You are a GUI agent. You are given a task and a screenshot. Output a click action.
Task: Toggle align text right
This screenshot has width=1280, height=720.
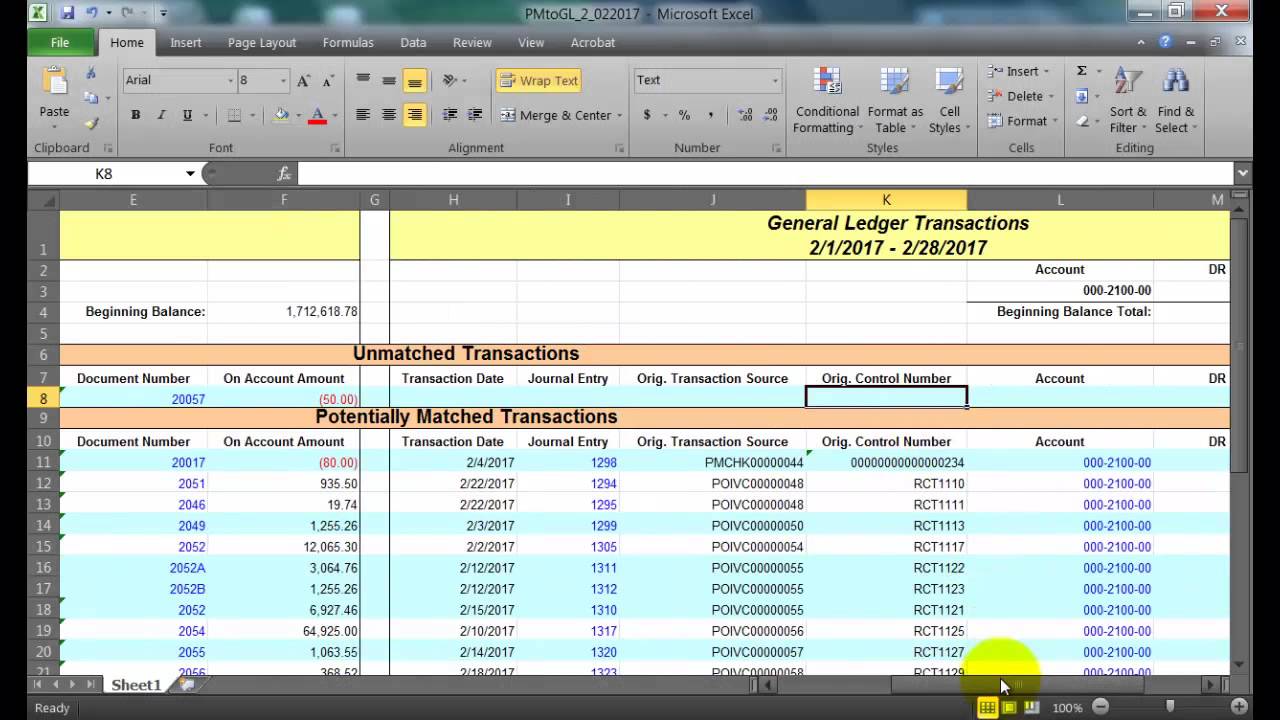(x=414, y=115)
